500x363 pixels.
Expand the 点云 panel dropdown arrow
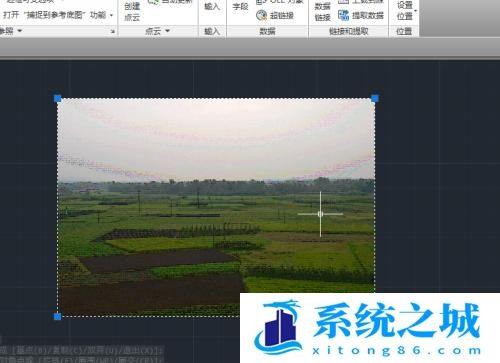tap(167, 31)
